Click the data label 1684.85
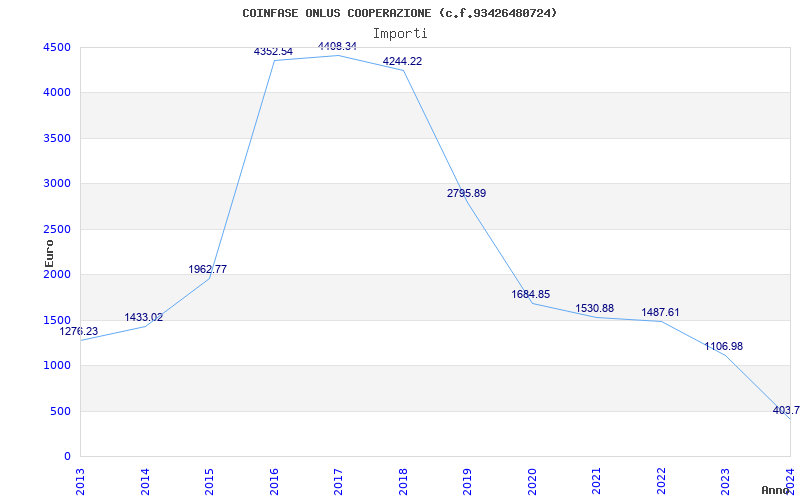This screenshot has height=500, width=800. tap(531, 294)
